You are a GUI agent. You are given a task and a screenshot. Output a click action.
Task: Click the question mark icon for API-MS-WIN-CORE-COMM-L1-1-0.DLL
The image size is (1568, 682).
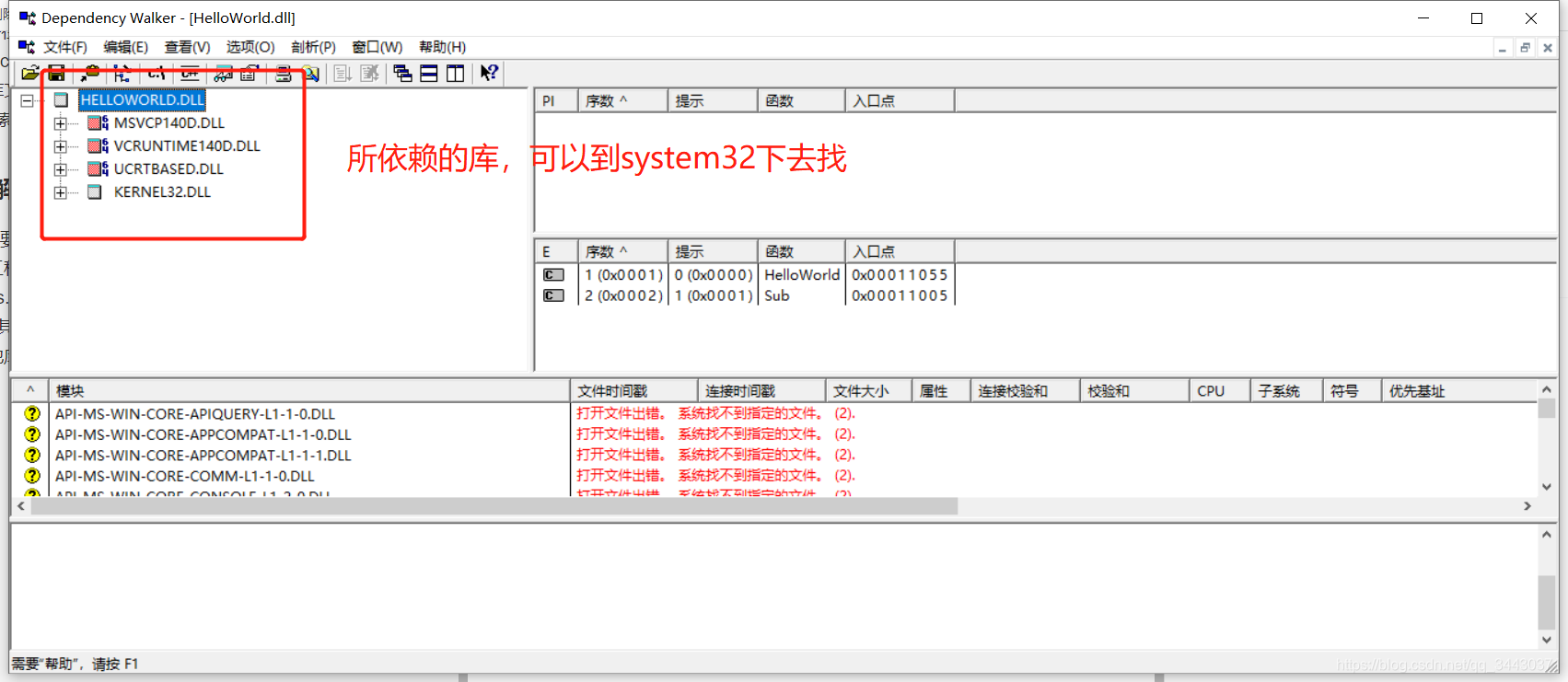pyautogui.click(x=32, y=476)
